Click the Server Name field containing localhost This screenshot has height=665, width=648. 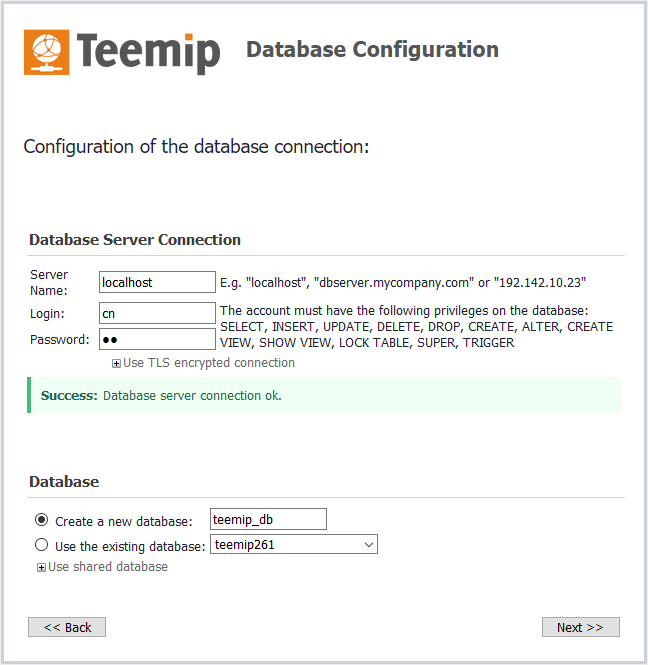[x=157, y=283]
